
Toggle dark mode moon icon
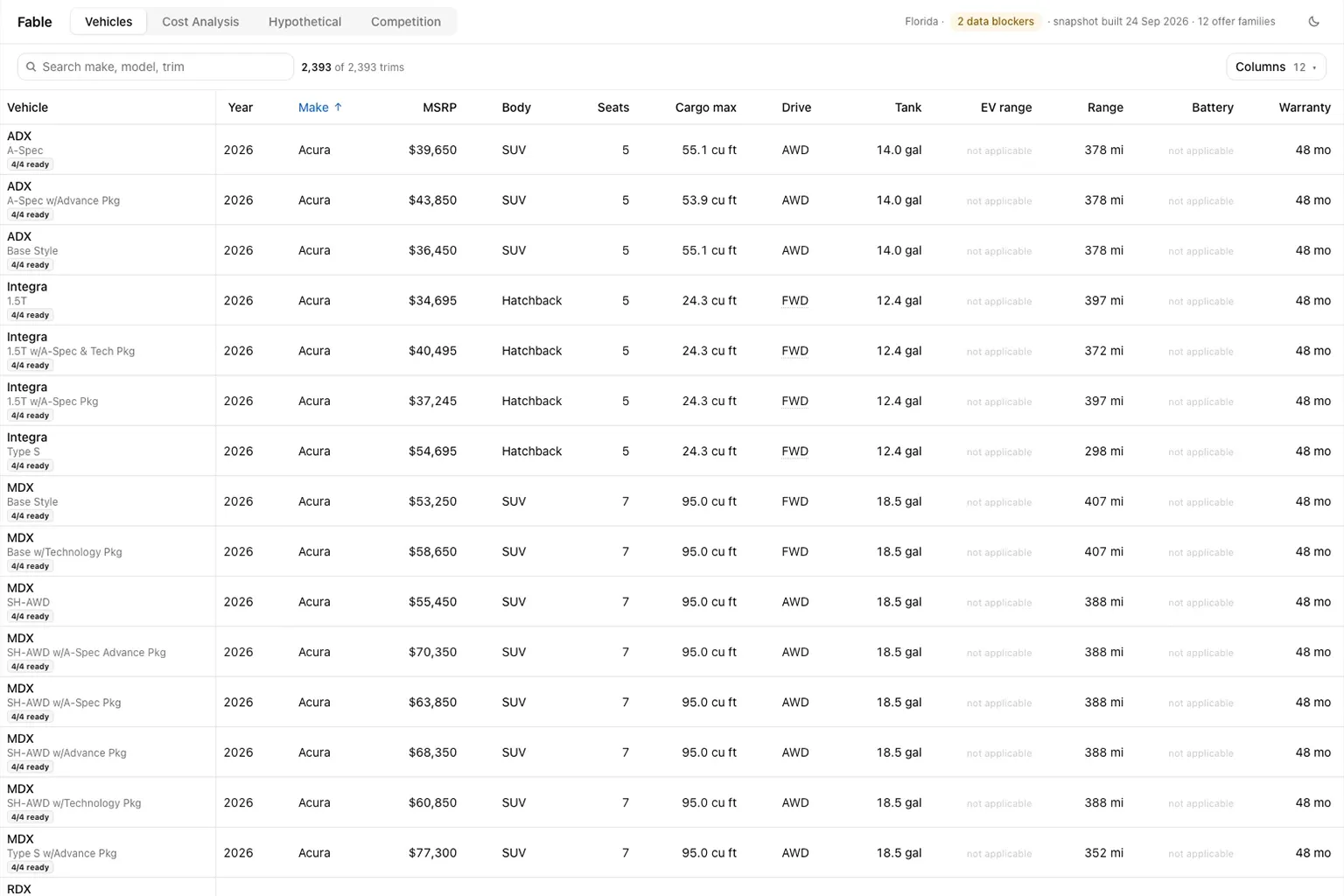point(1313,22)
